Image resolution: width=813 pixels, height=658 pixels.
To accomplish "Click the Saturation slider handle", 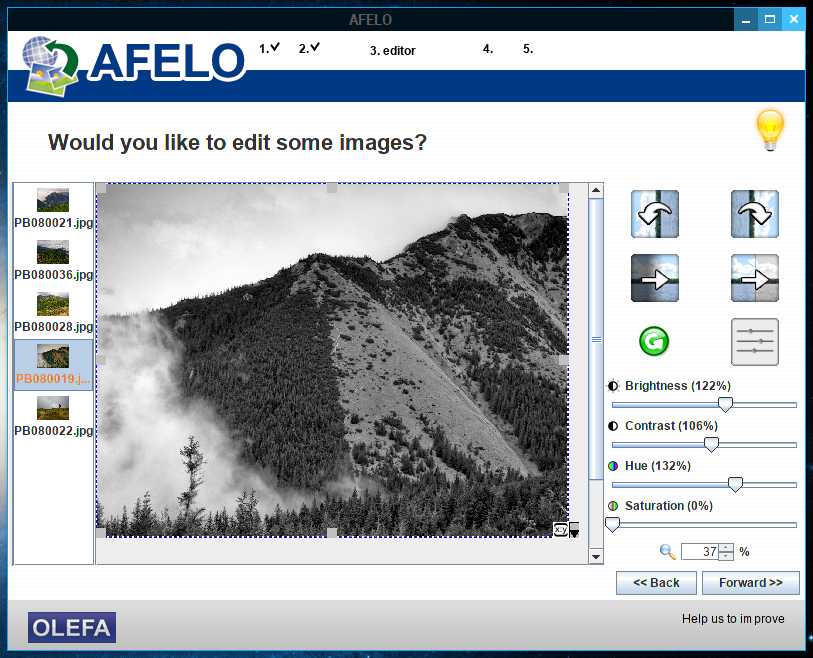I will tap(612, 524).
